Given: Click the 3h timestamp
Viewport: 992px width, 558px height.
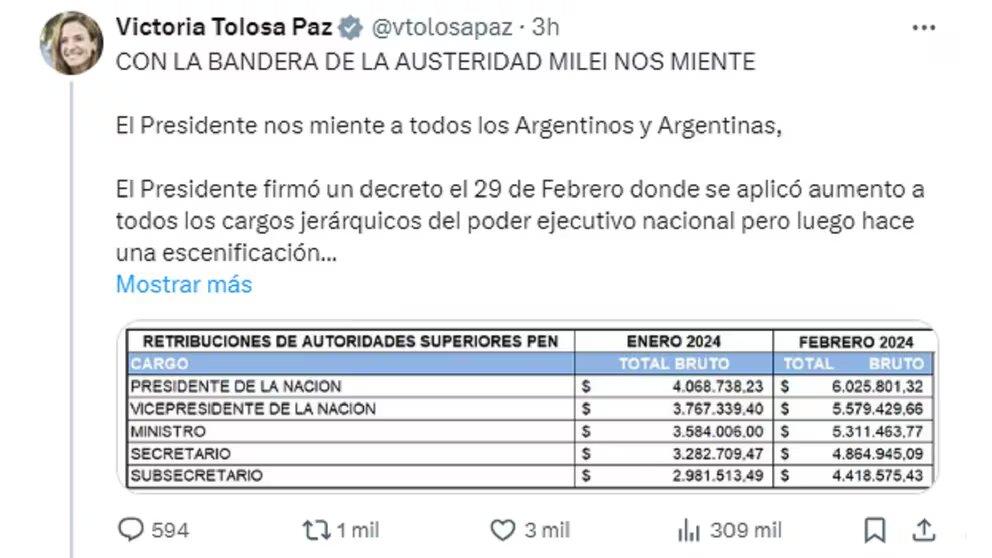Looking at the screenshot, I should click(545, 27).
